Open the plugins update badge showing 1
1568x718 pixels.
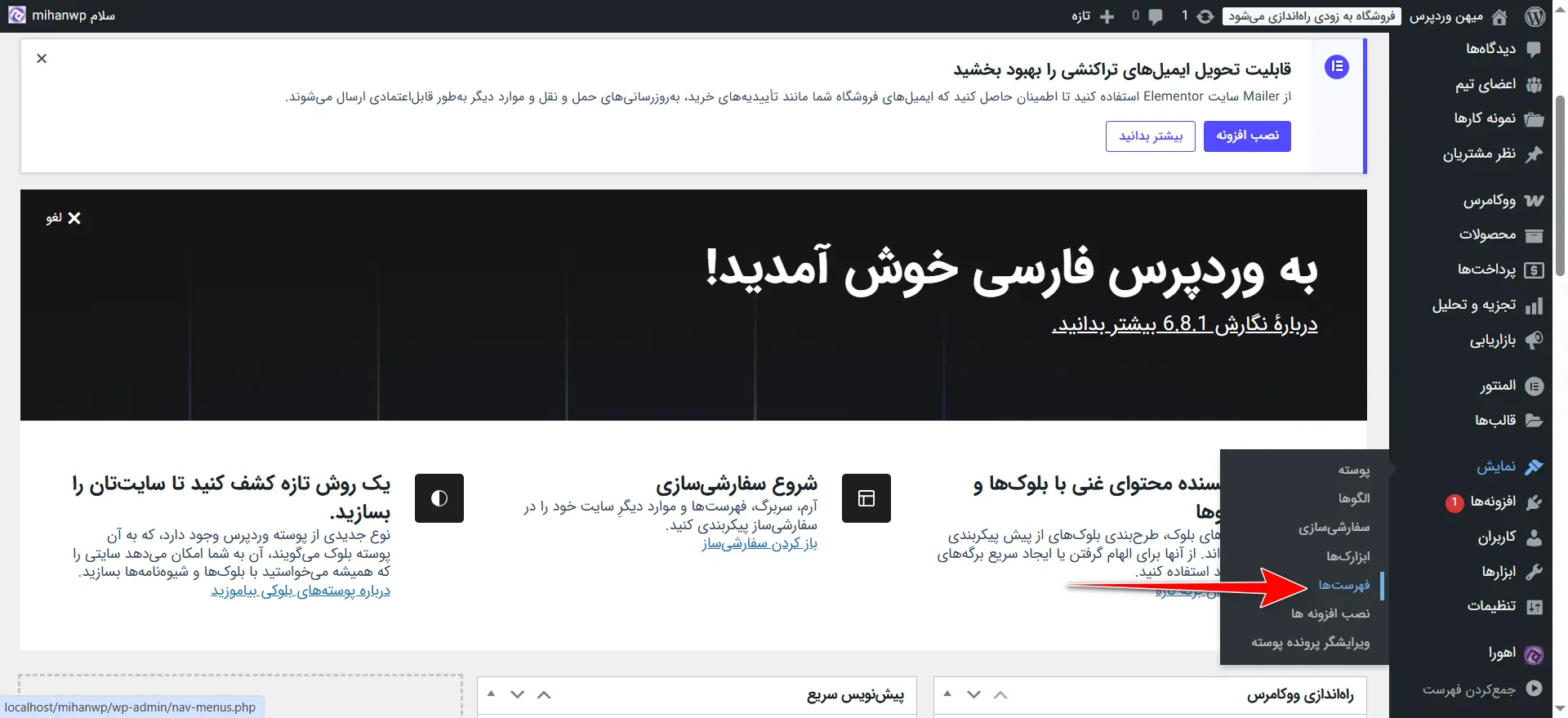(x=1454, y=503)
